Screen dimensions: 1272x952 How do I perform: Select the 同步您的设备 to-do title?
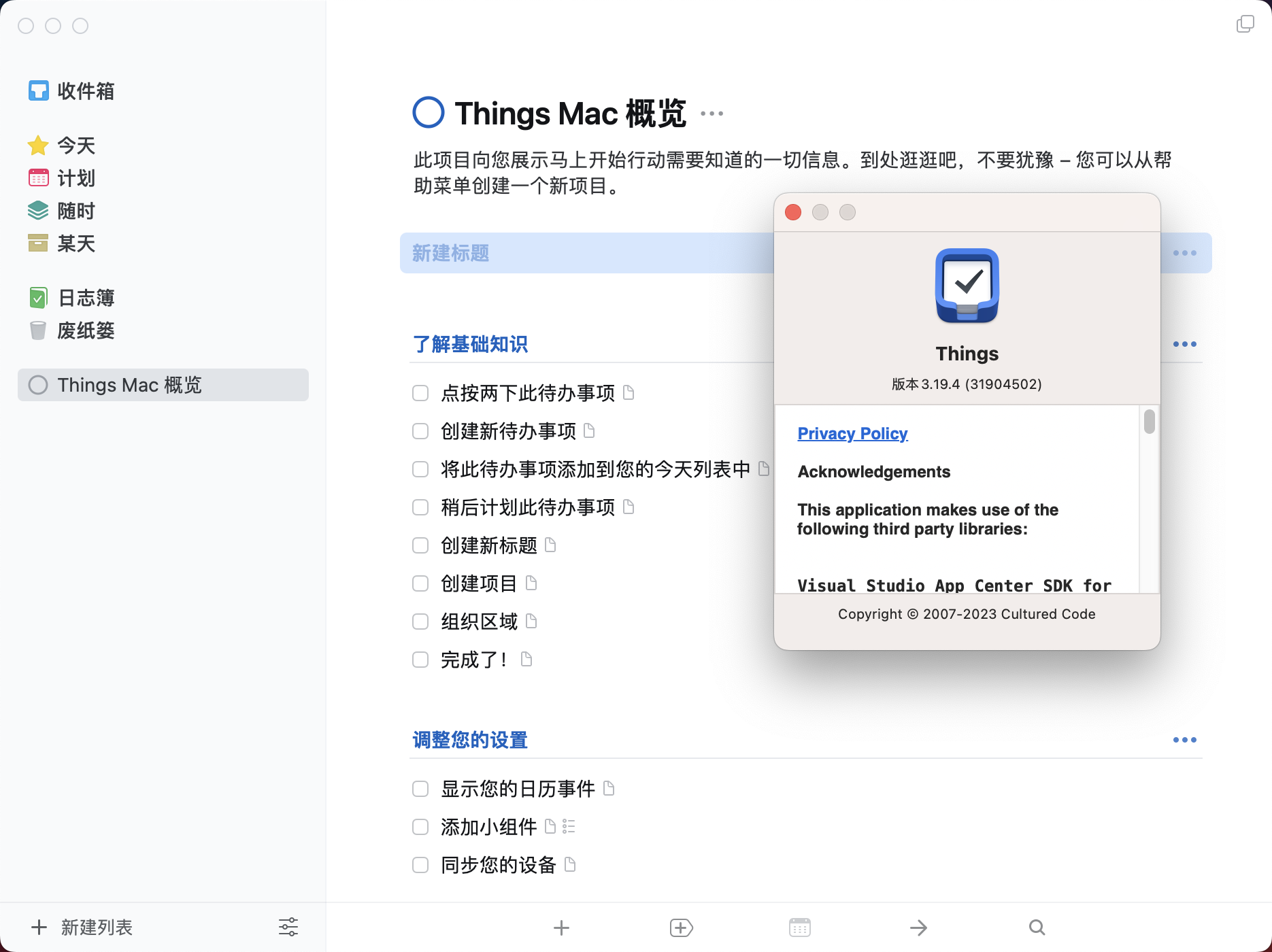coord(499,865)
